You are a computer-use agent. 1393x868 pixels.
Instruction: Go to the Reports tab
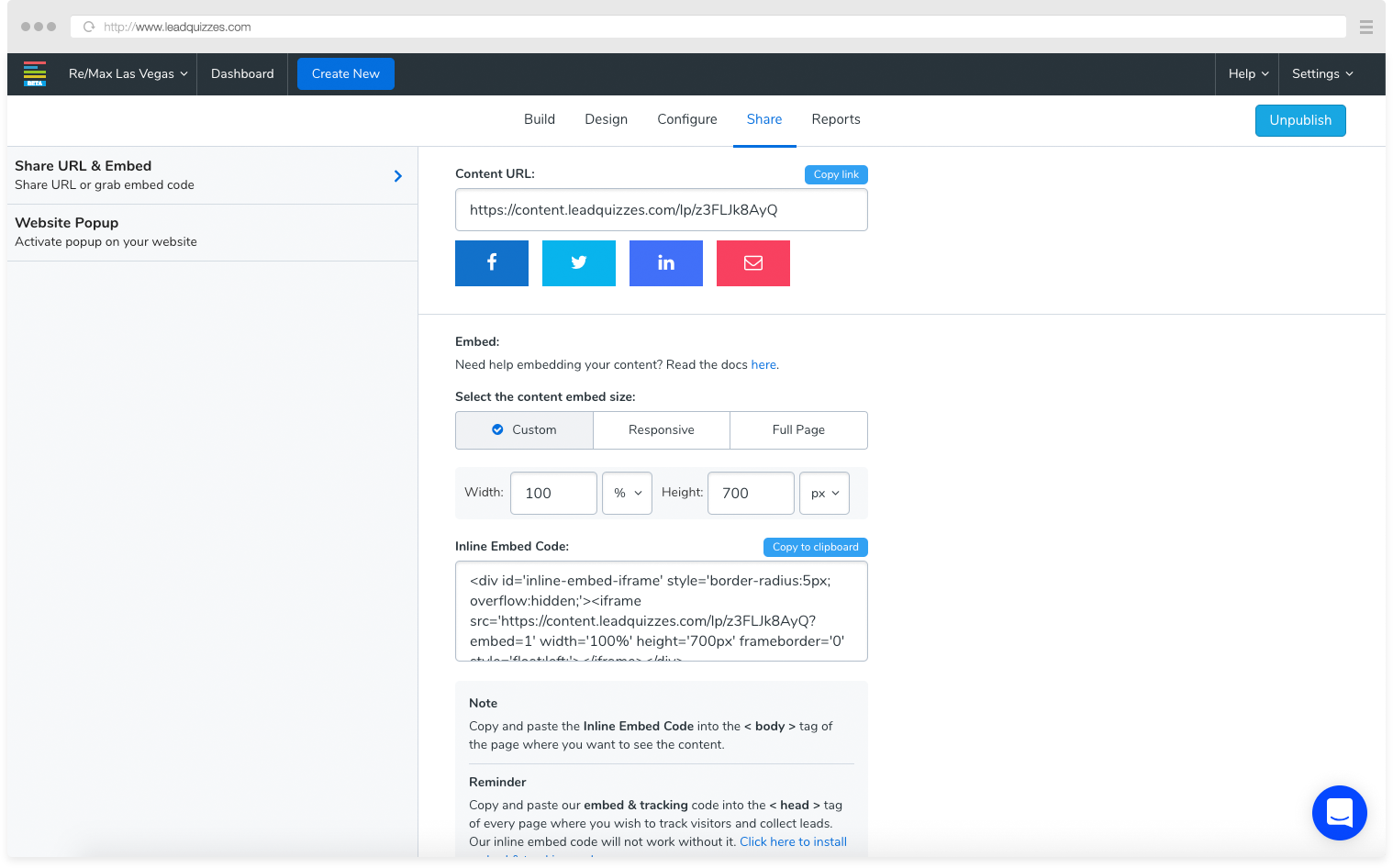click(835, 119)
